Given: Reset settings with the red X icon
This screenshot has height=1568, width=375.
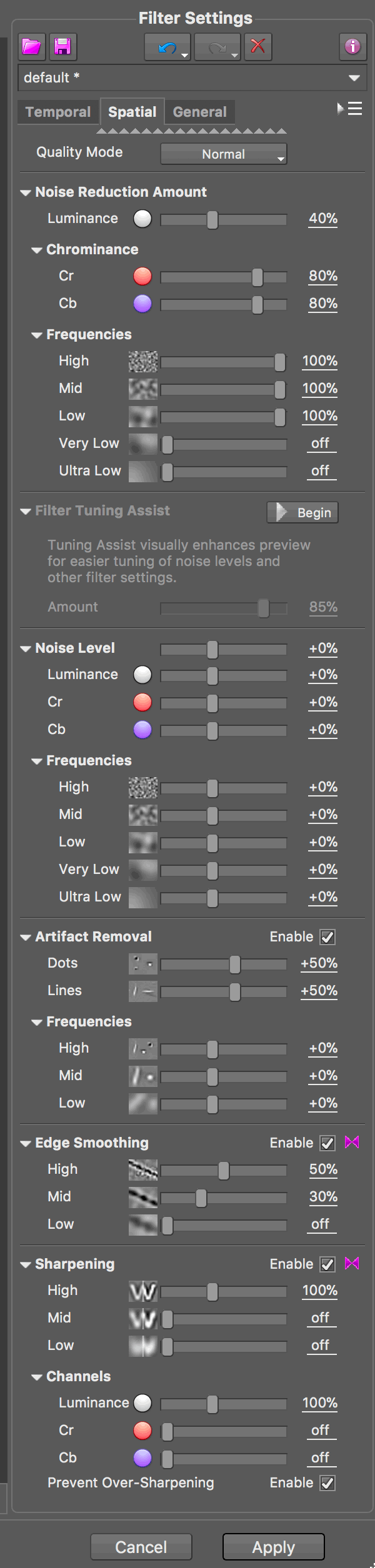Looking at the screenshot, I should 257,47.
